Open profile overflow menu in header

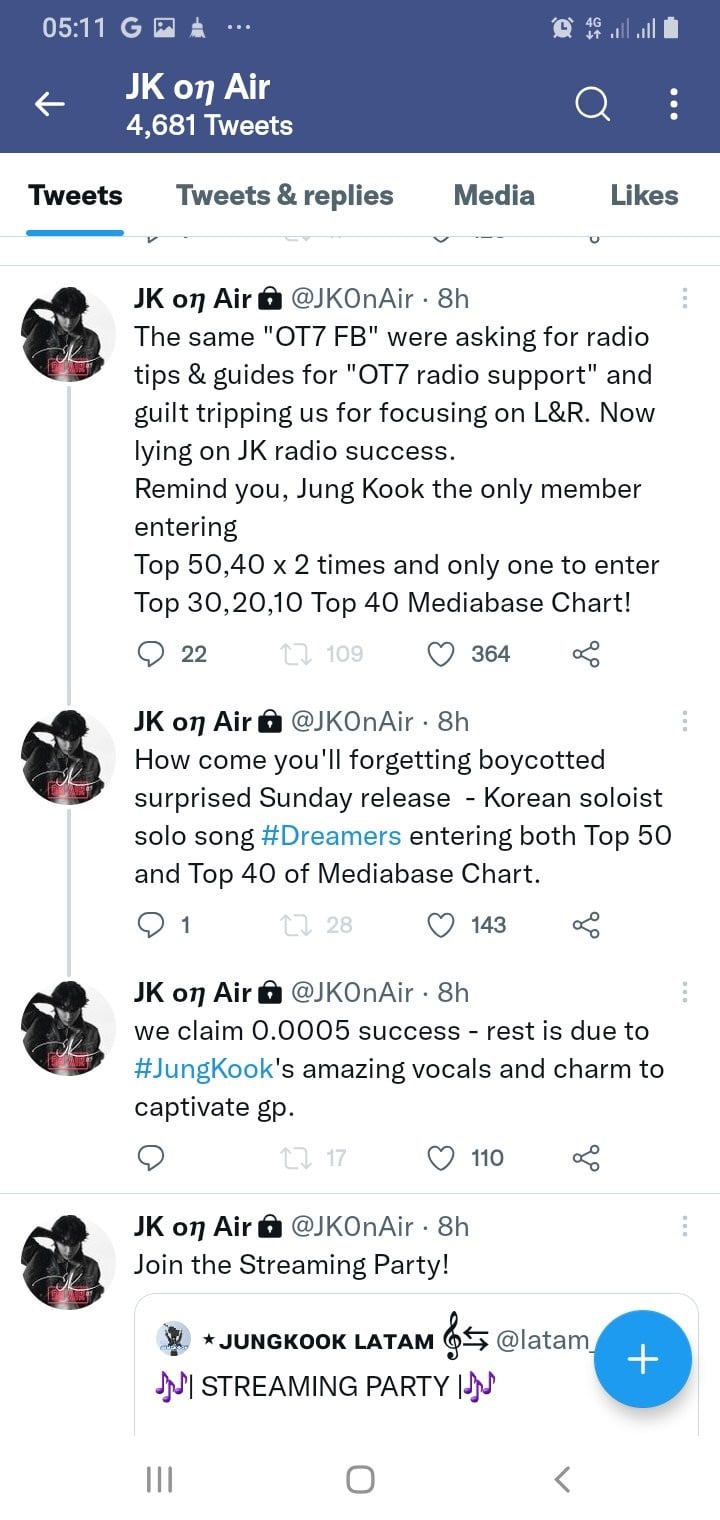(674, 104)
